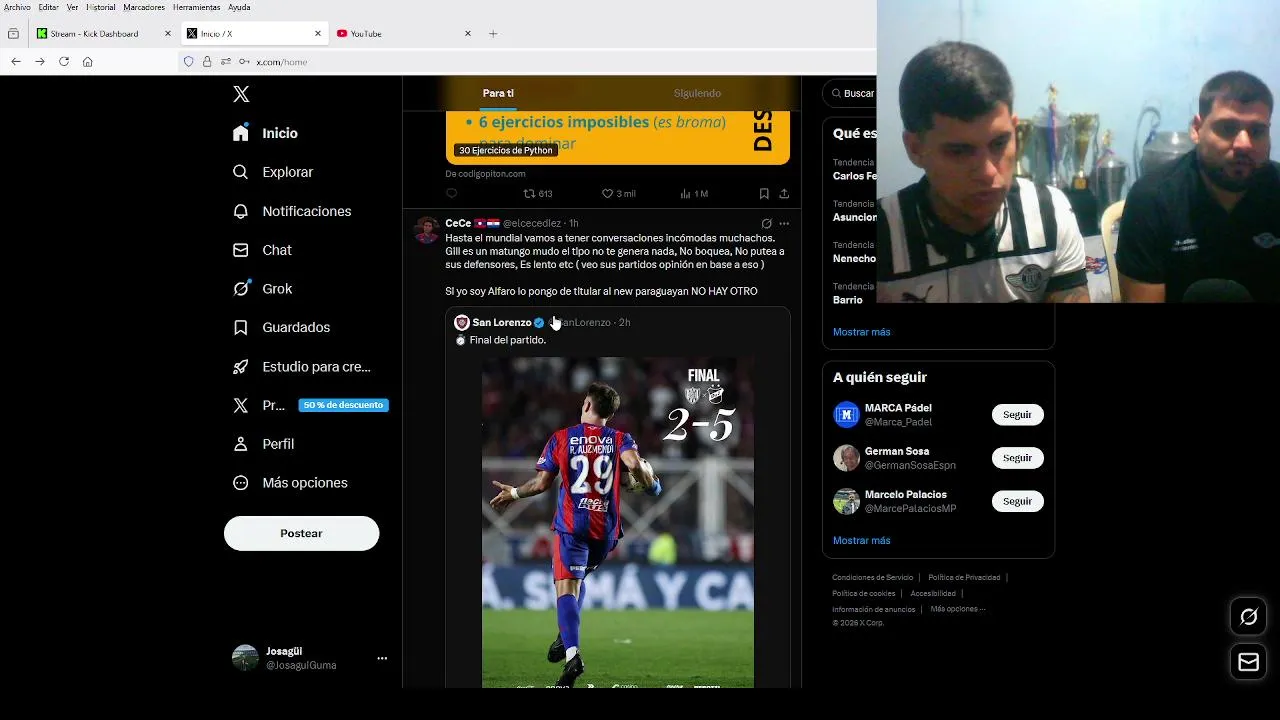Follow Marcelo Palacios
This screenshot has height=720, width=1280.
point(1017,501)
